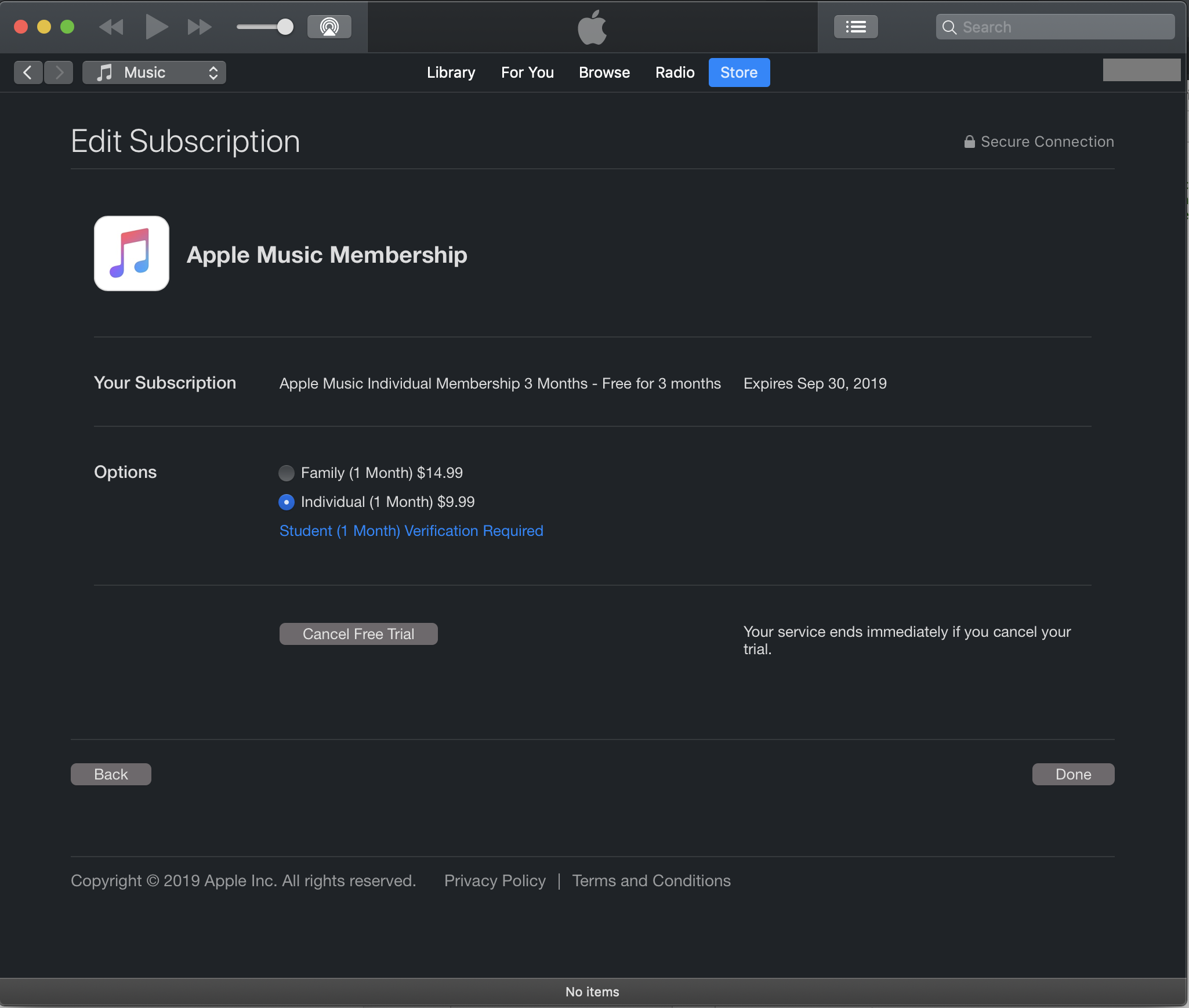Image resolution: width=1189 pixels, height=1008 pixels.
Task: Click the volume slider knob
Action: click(285, 27)
